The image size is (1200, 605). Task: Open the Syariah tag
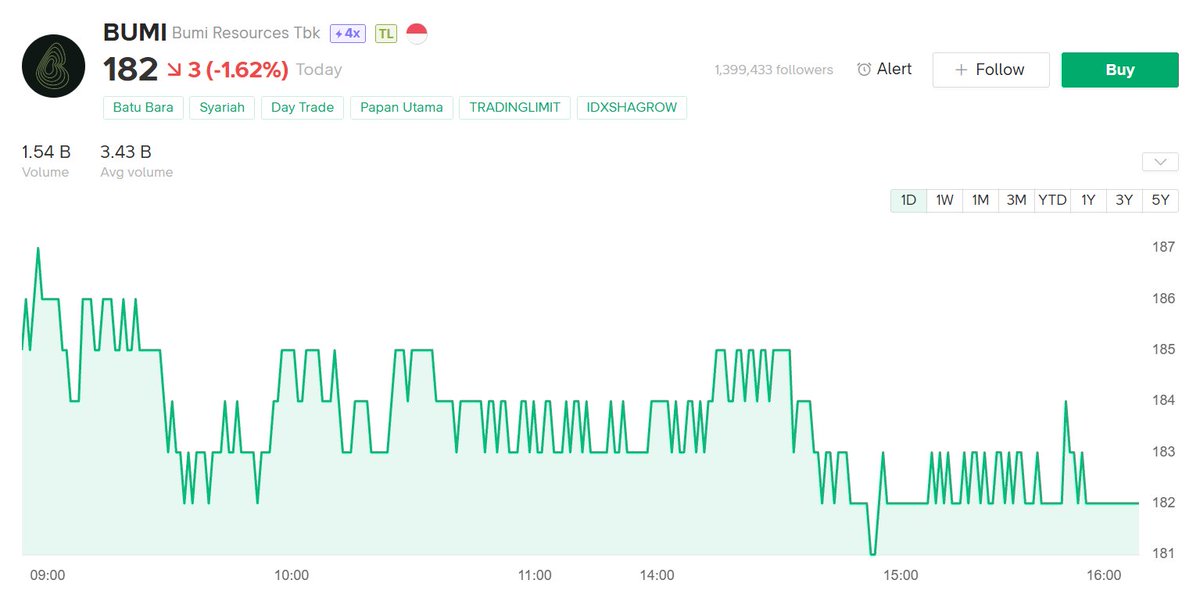tap(222, 107)
